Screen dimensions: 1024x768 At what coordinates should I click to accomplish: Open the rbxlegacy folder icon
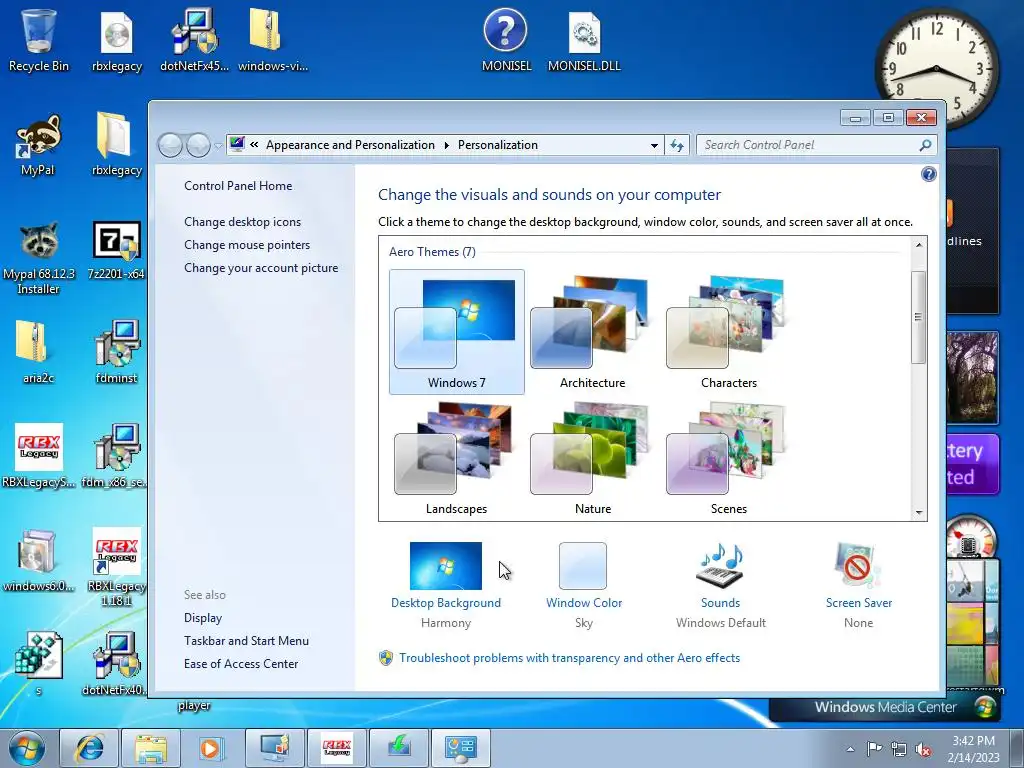pos(117,145)
